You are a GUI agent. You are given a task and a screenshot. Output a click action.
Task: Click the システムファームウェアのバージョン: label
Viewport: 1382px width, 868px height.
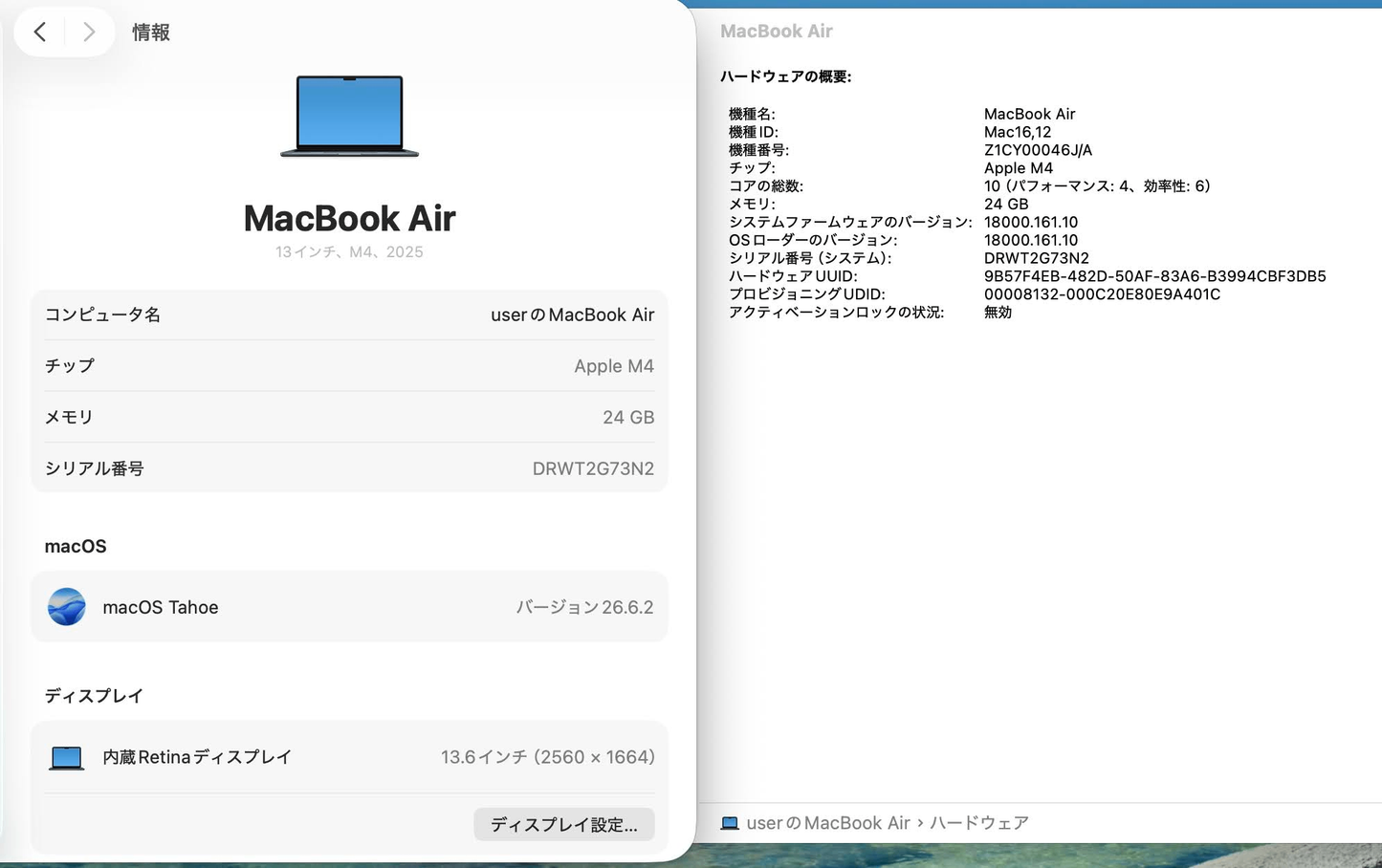coord(850,222)
